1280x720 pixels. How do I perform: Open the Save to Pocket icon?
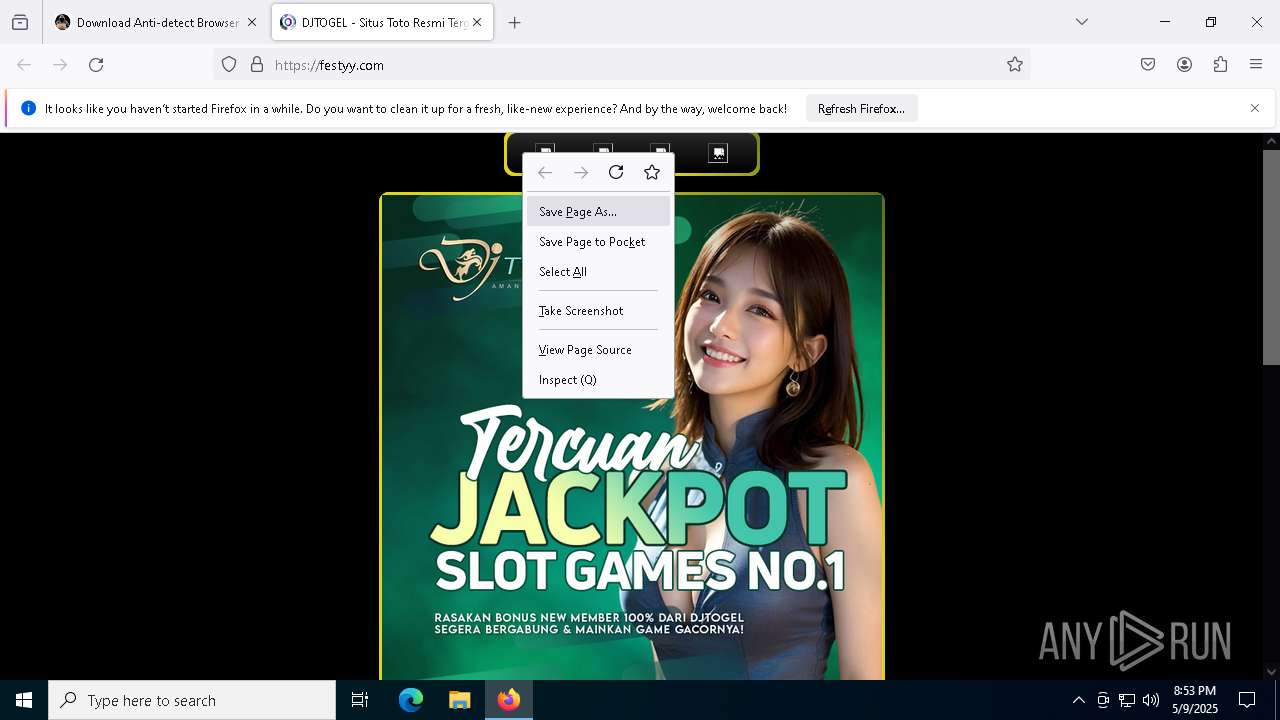pyautogui.click(x=1148, y=65)
